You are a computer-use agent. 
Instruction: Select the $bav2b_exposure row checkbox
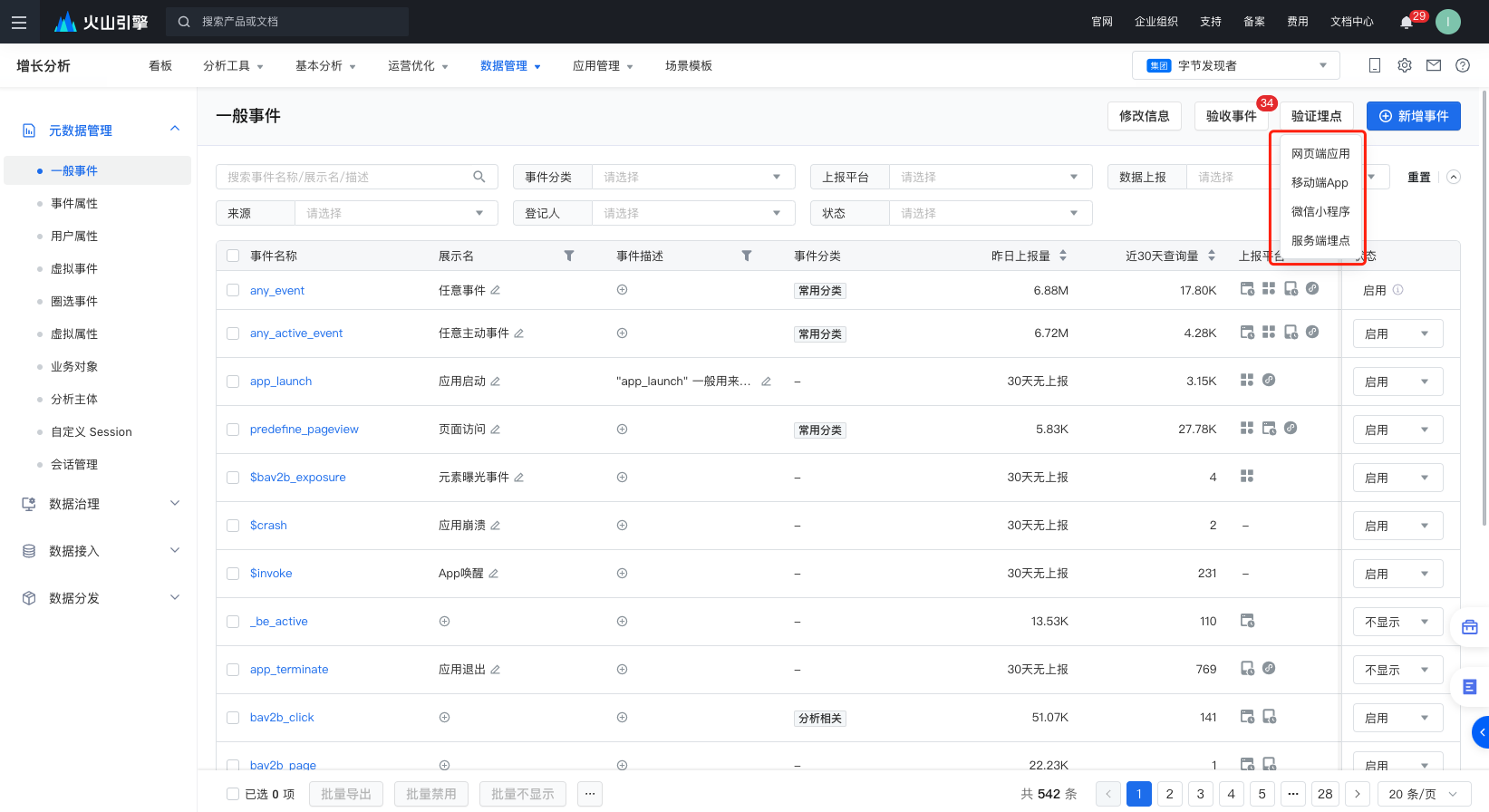(233, 478)
